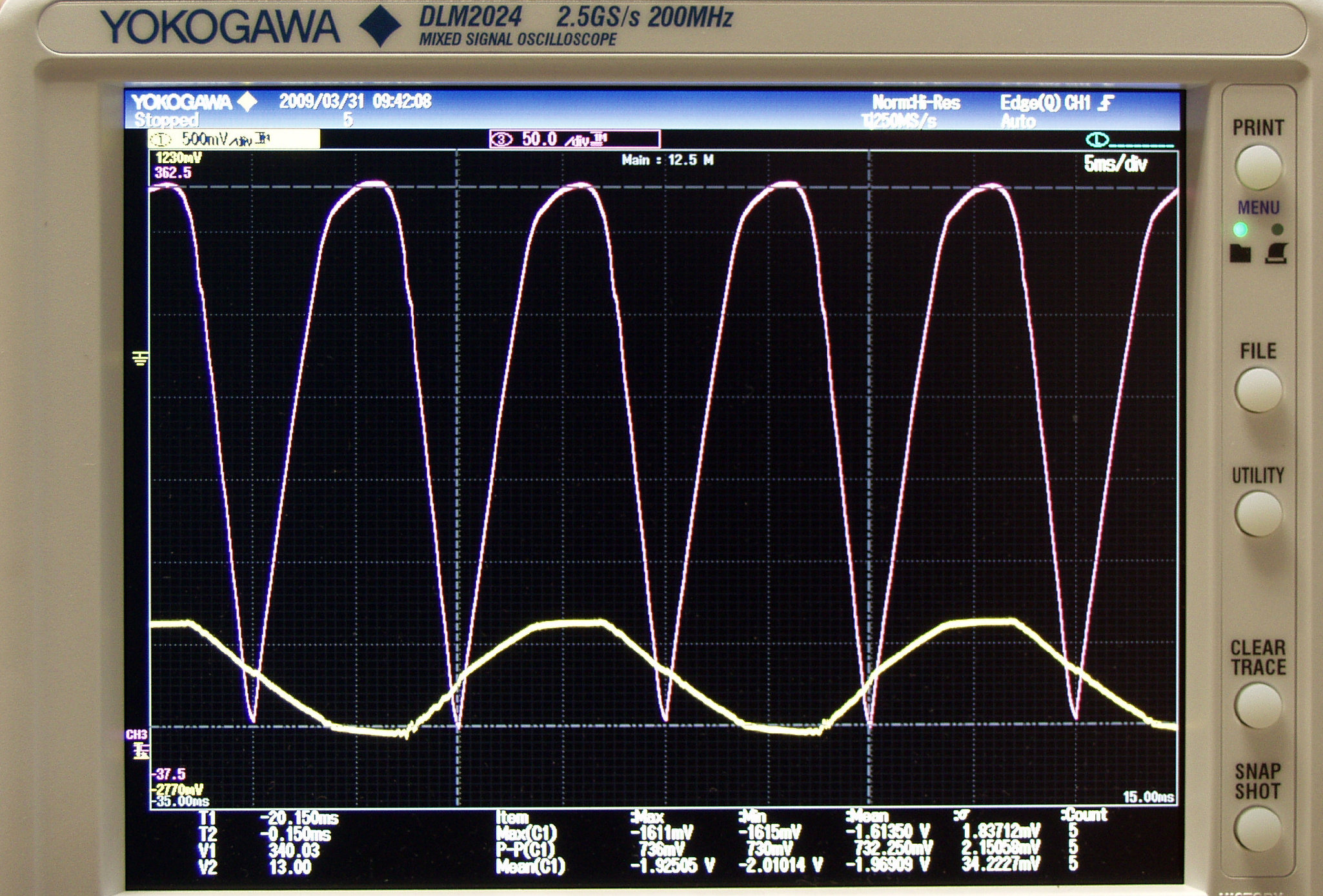The image size is (1323, 896).
Task: Click the yellow CH1 ground level marker
Action: tap(140, 357)
